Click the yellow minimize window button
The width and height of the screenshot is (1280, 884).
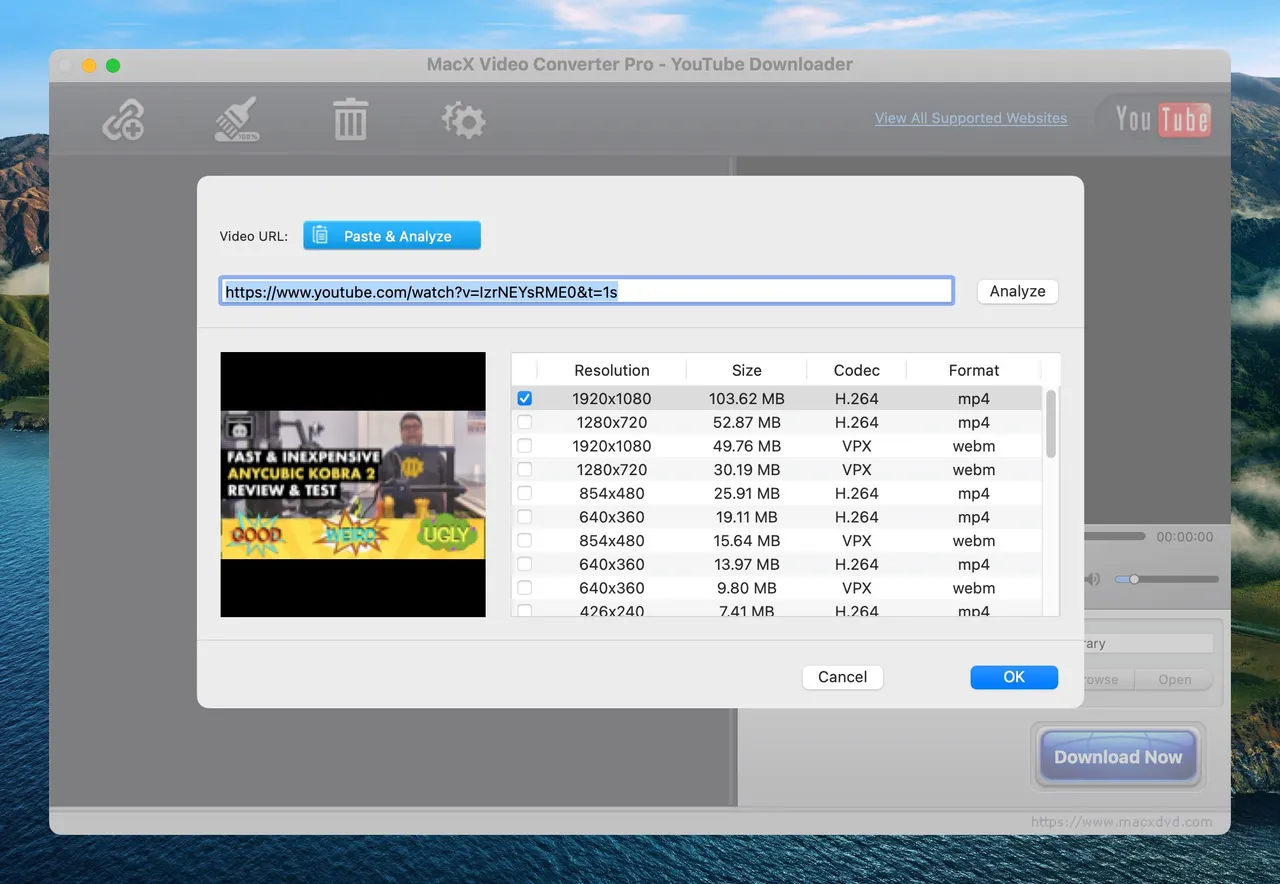pyautogui.click(x=89, y=65)
